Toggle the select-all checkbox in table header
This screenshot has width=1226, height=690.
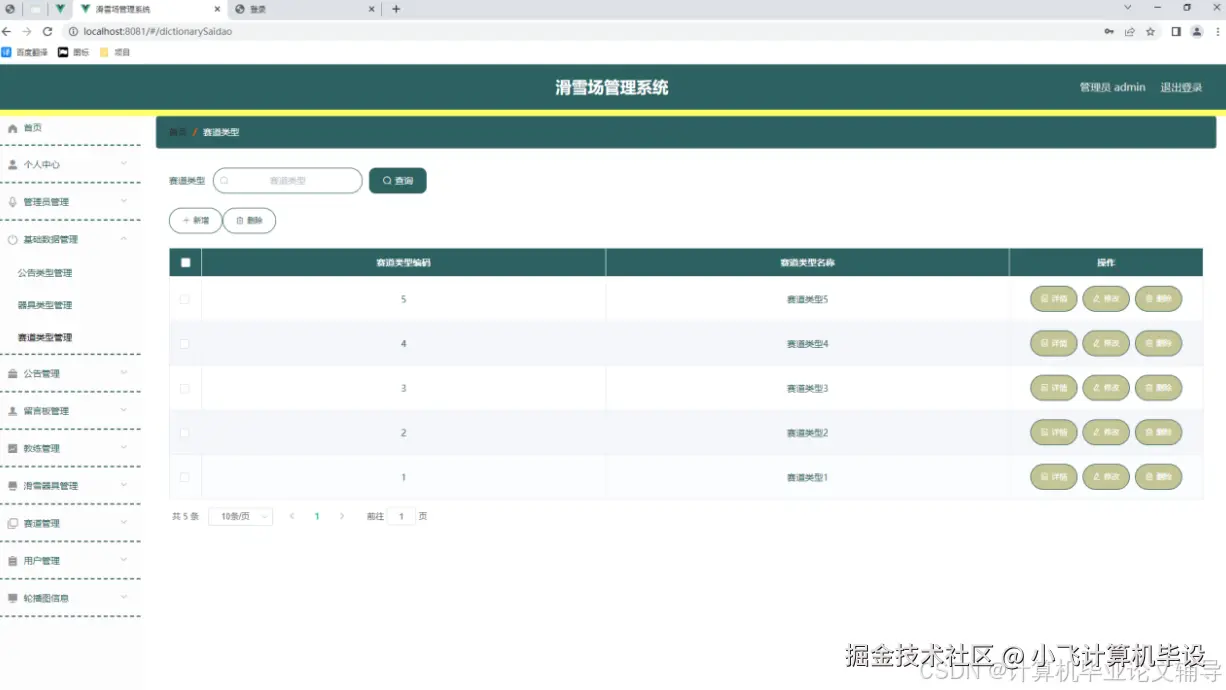pos(185,262)
